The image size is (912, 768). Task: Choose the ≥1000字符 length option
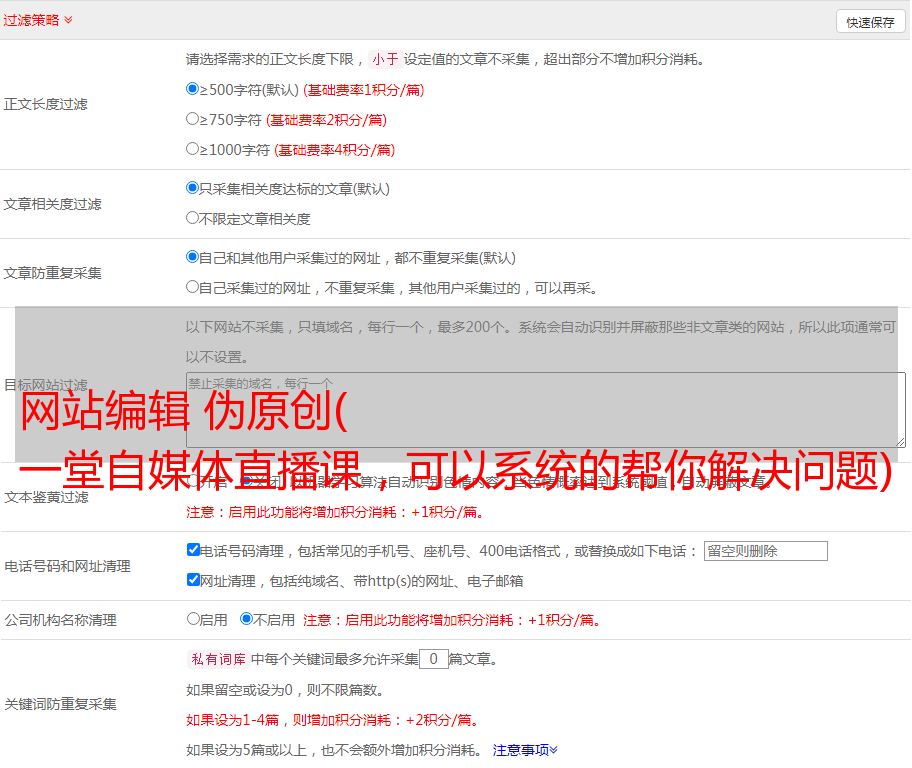pyautogui.click(x=193, y=149)
